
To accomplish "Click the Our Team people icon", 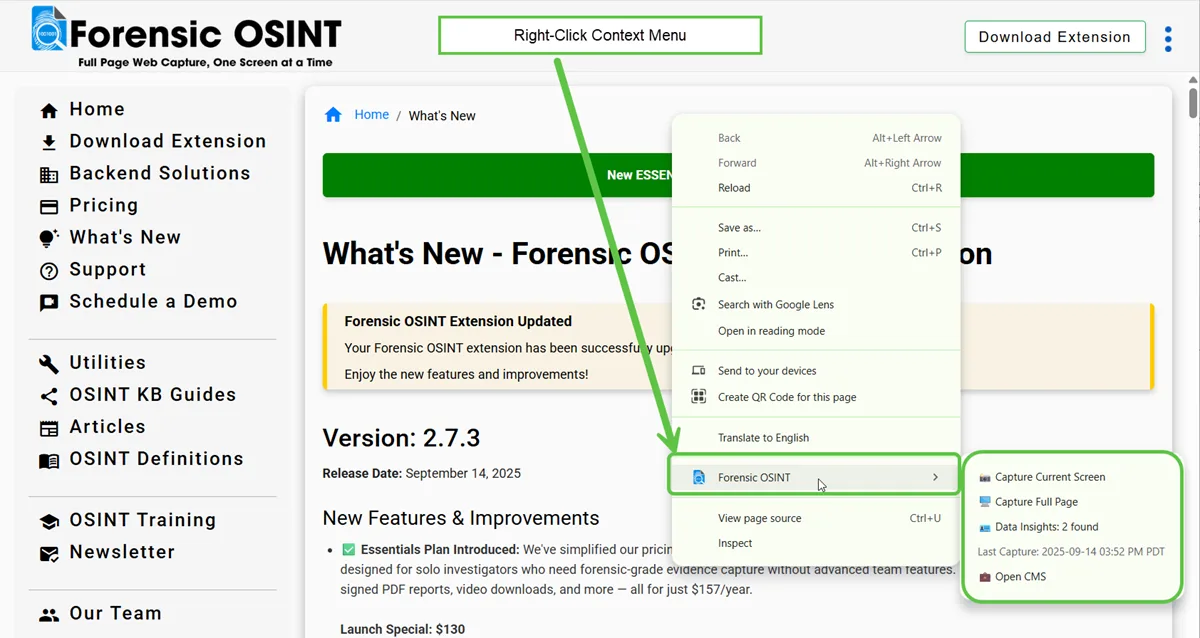I will pyautogui.click(x=48, y=614).
